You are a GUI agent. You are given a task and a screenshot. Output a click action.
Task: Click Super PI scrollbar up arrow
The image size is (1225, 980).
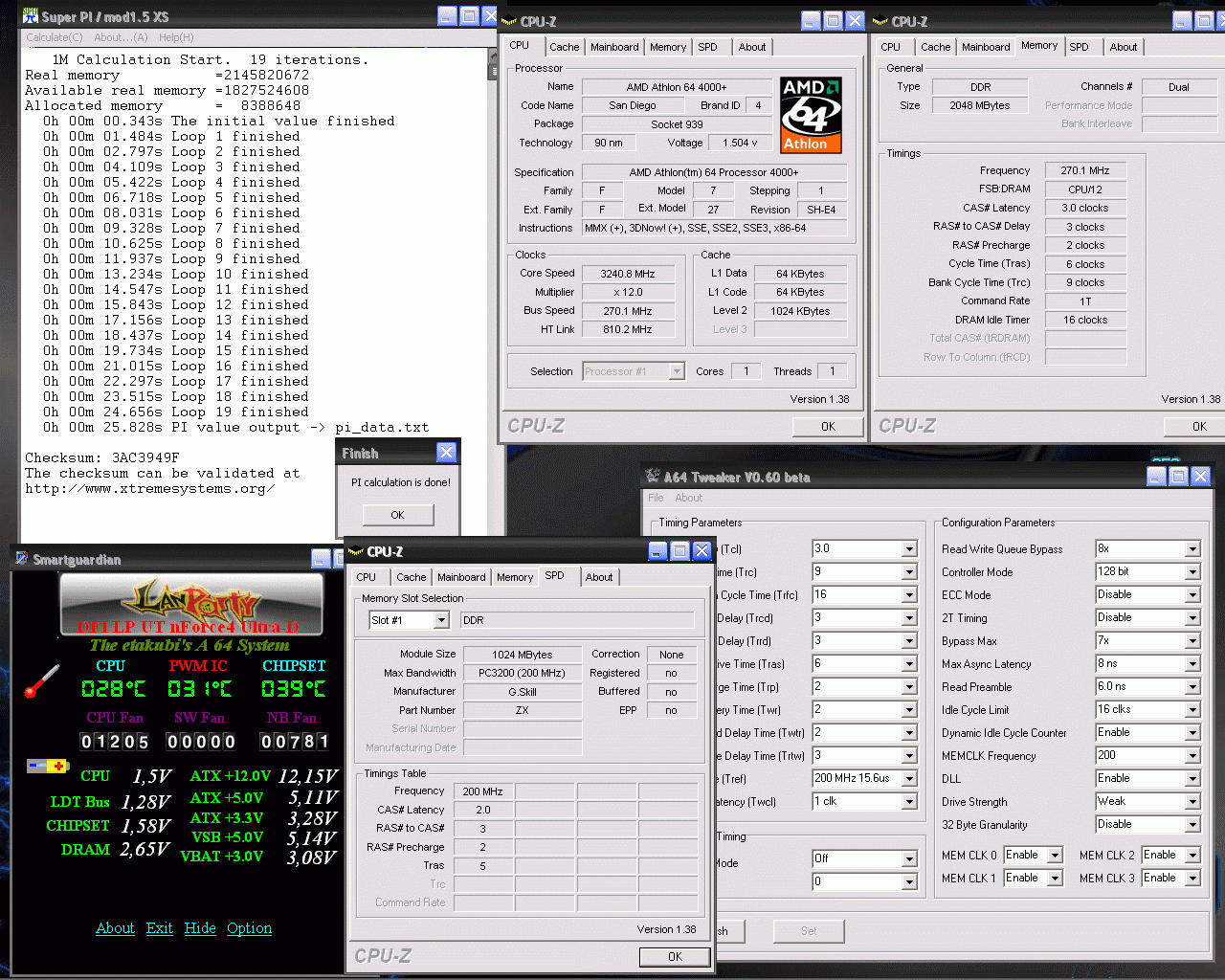(494, 56)
